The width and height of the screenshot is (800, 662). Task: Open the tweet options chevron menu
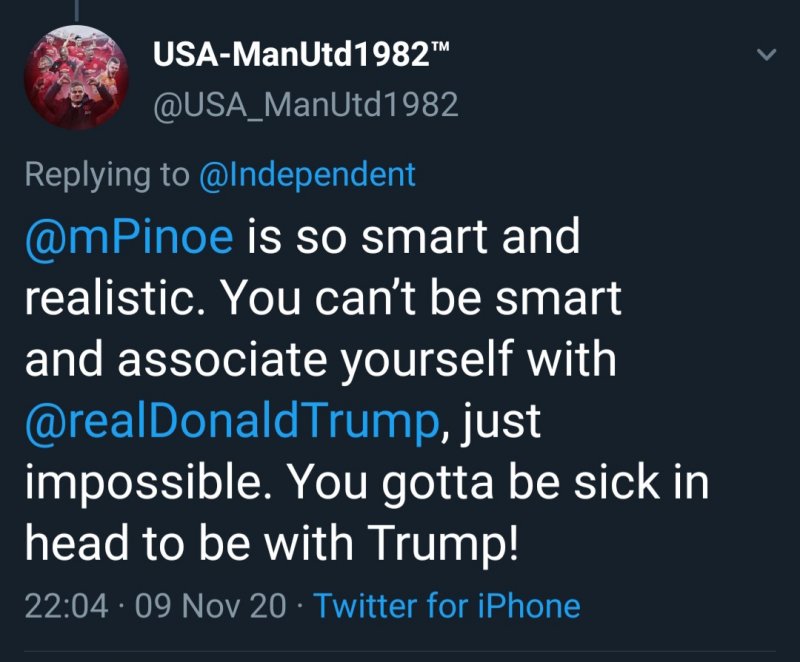pyautogui.click(x=766, y=55)
